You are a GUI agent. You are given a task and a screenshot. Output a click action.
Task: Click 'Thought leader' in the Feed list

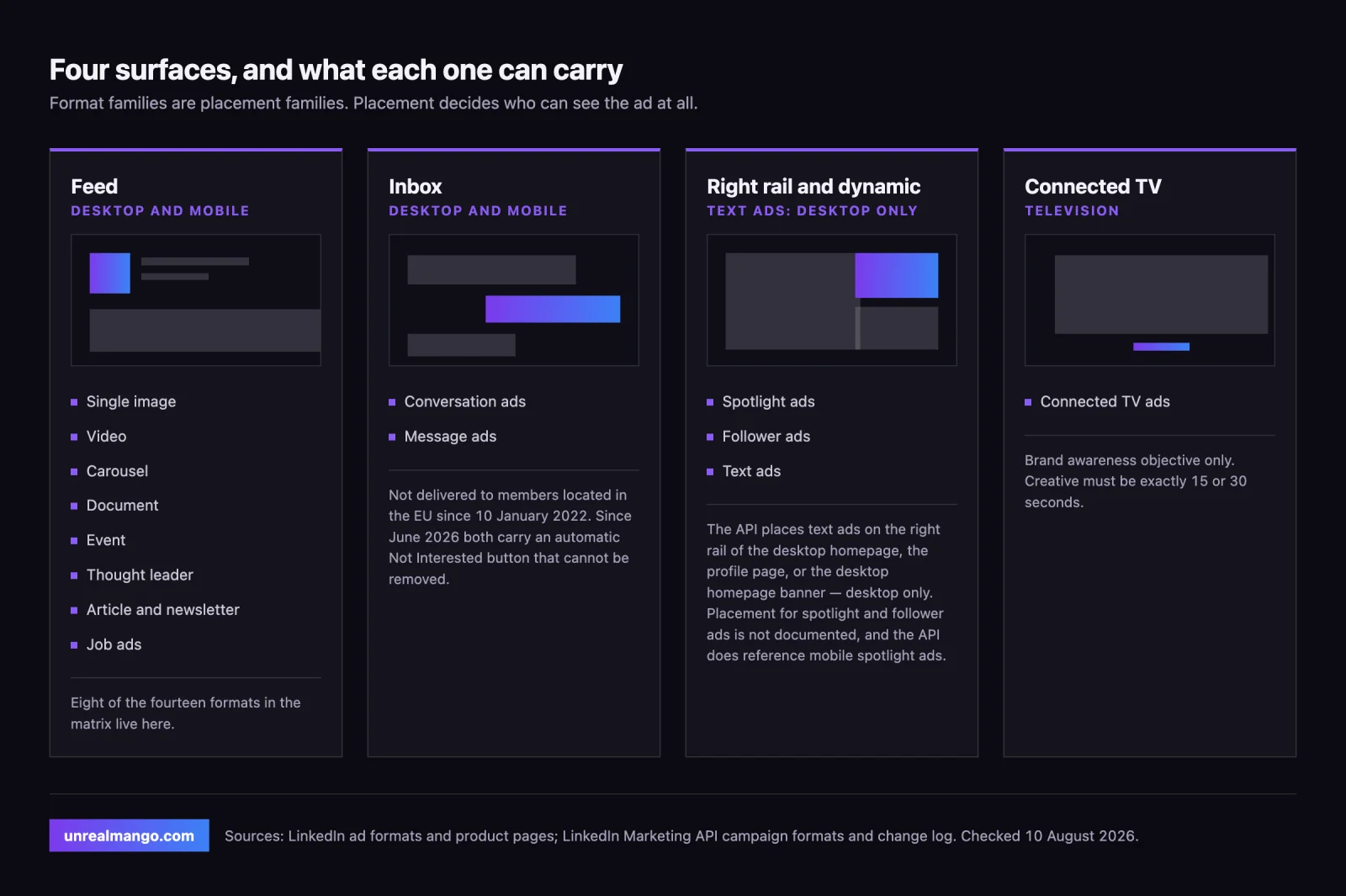(x=140, y=575)
